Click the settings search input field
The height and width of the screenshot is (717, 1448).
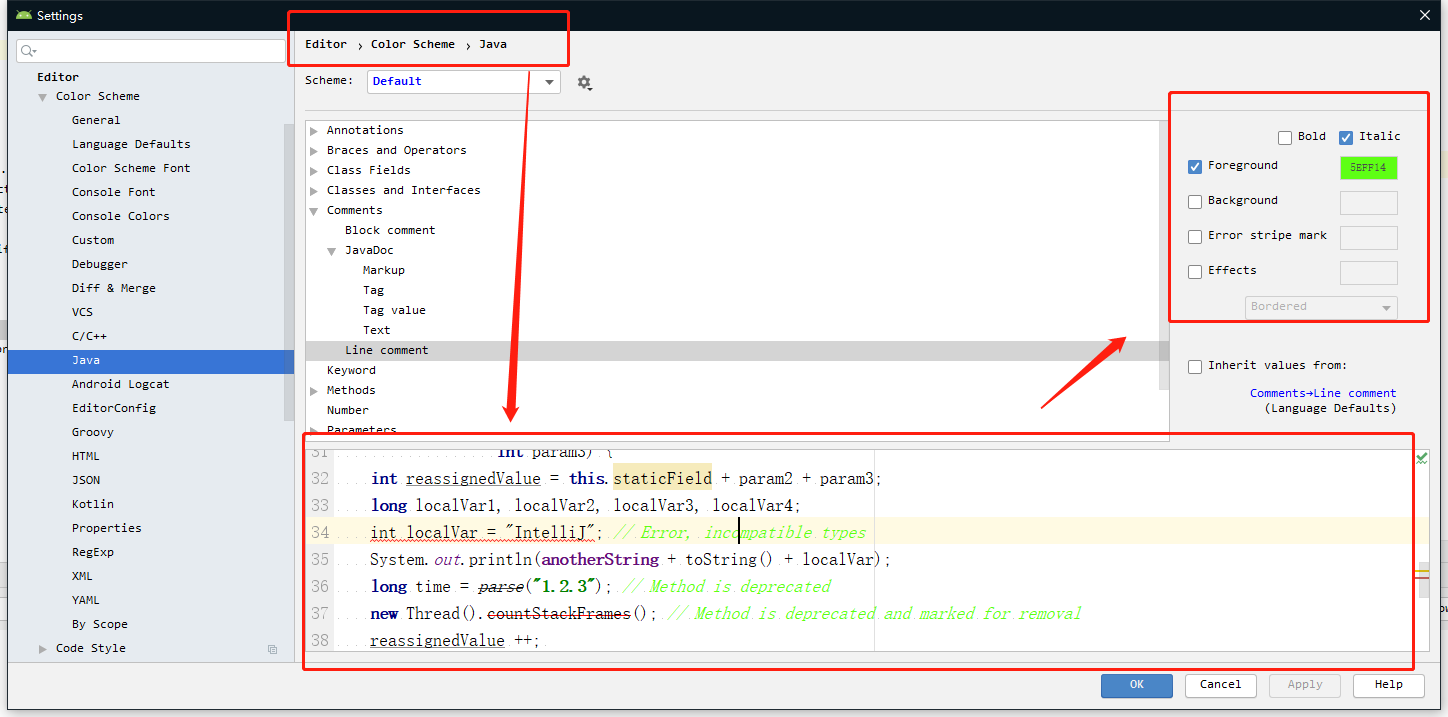(151, 51)
